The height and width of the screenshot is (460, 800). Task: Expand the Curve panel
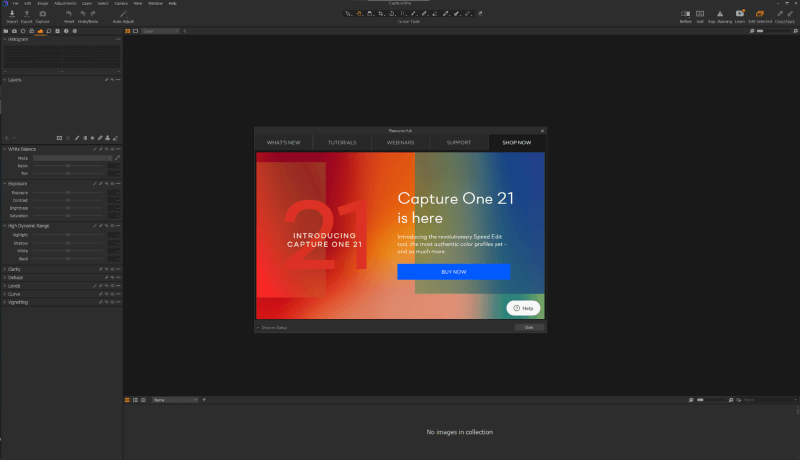(5, 294)
